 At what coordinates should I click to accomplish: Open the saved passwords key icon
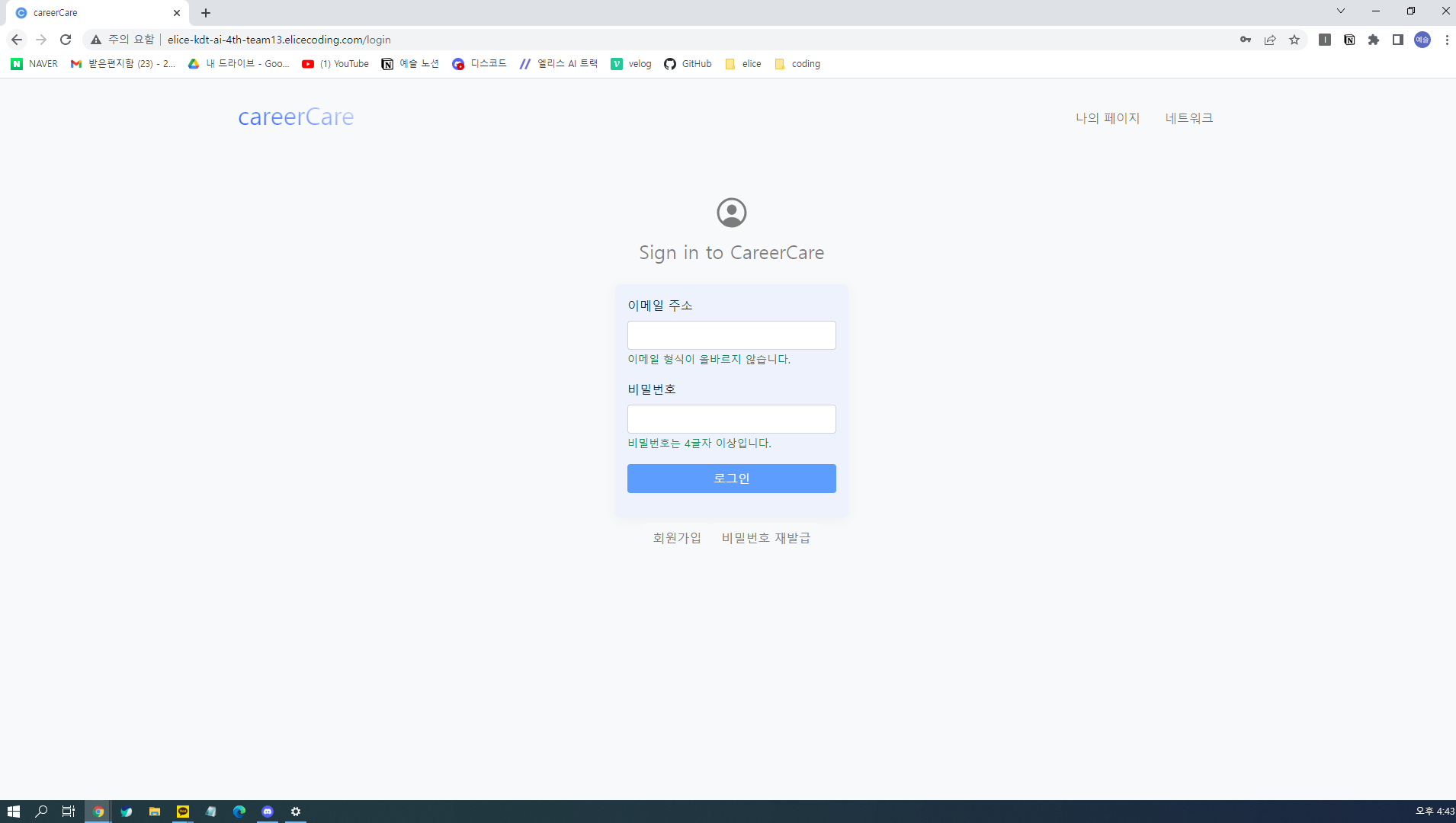[x=1246, y=40]
